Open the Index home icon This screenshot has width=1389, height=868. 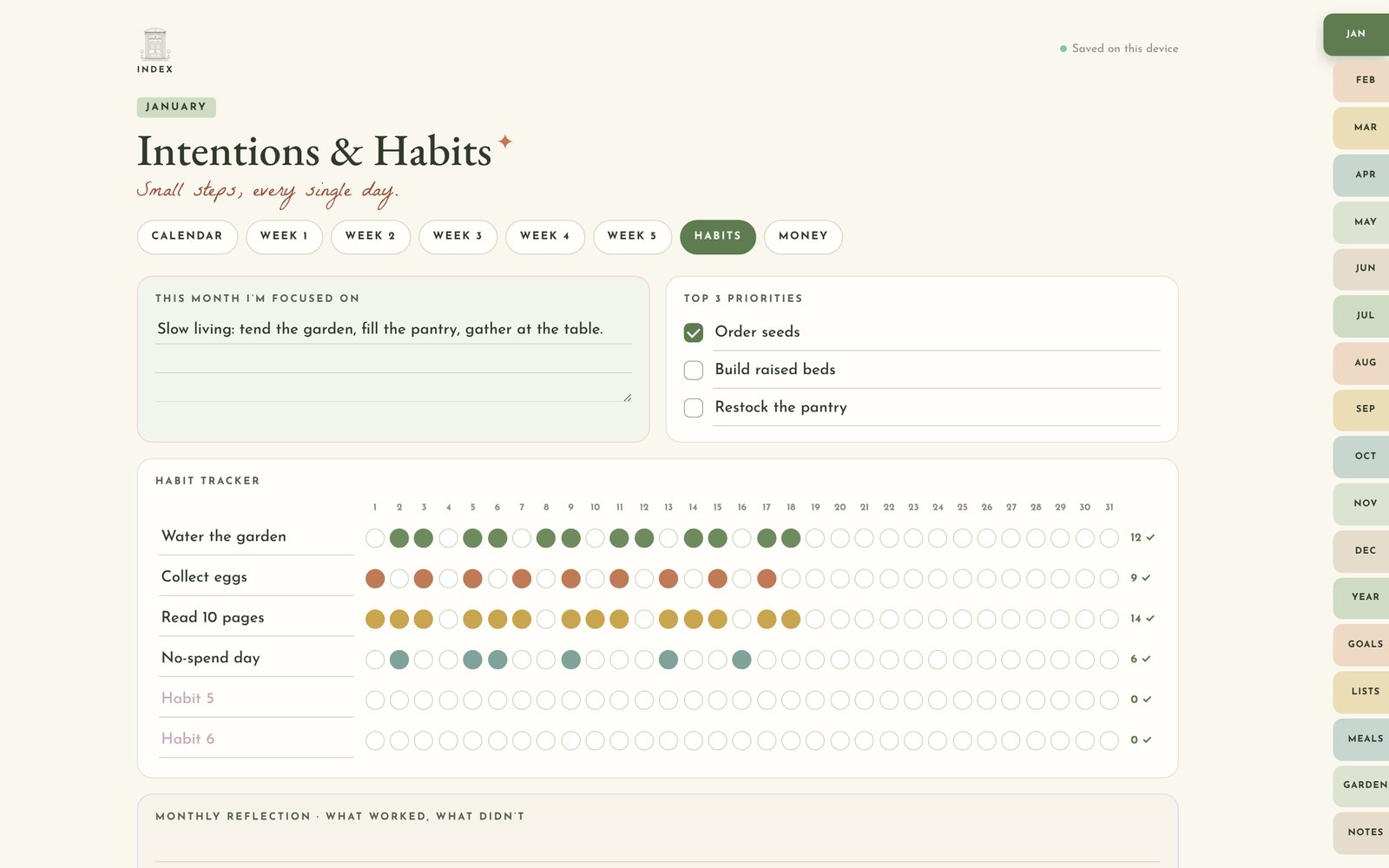[x=155, y=50]
